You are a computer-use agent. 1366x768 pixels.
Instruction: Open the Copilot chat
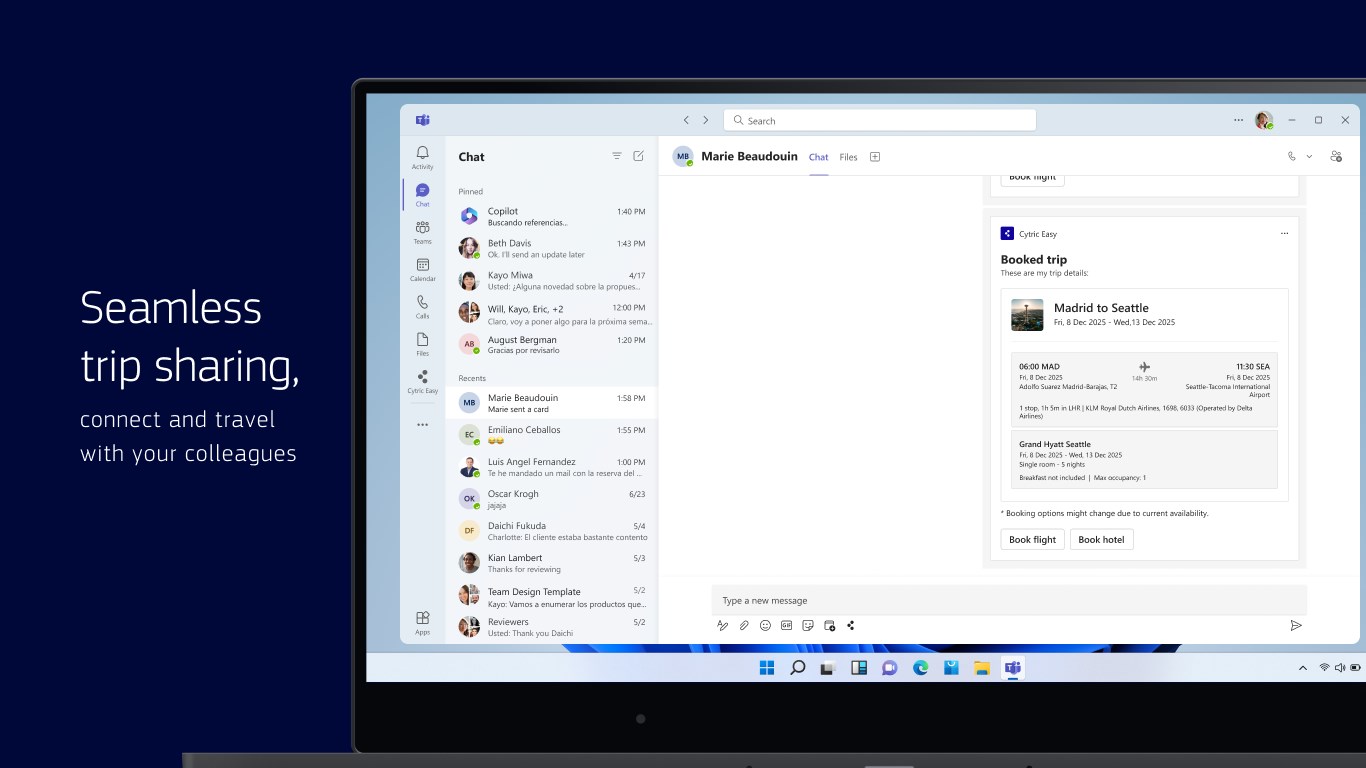(552, 216)
